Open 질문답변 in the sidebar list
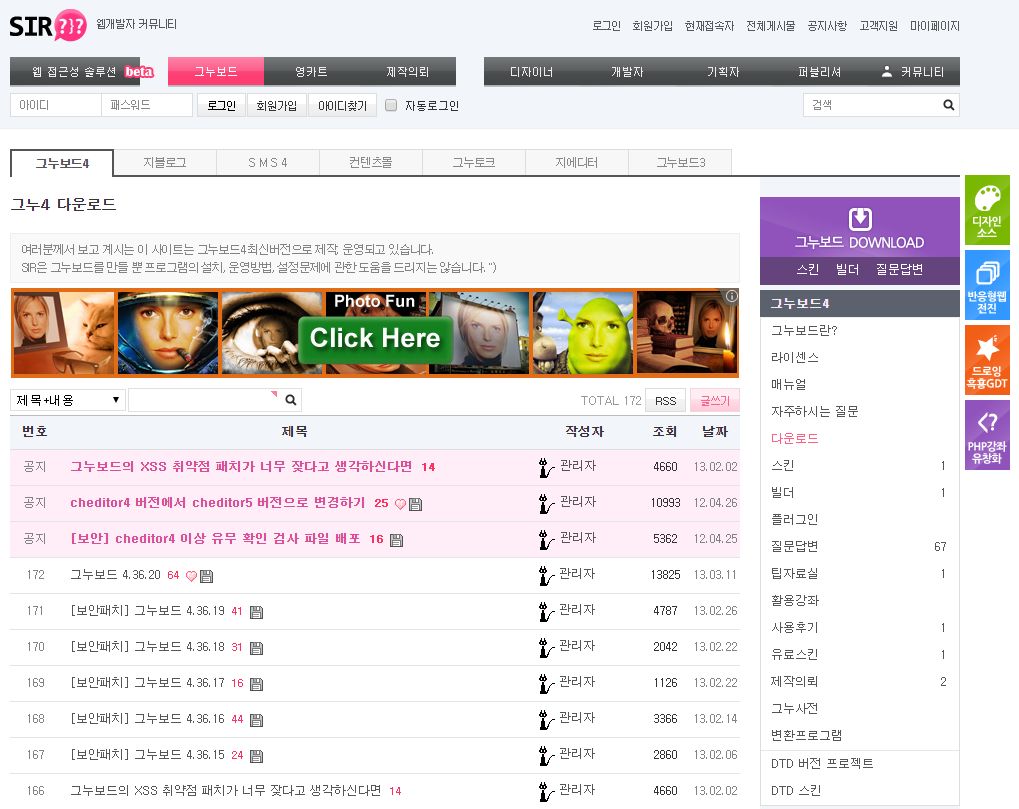The height and width of the screenshot is (809, 1019). (x=794, y=547)
